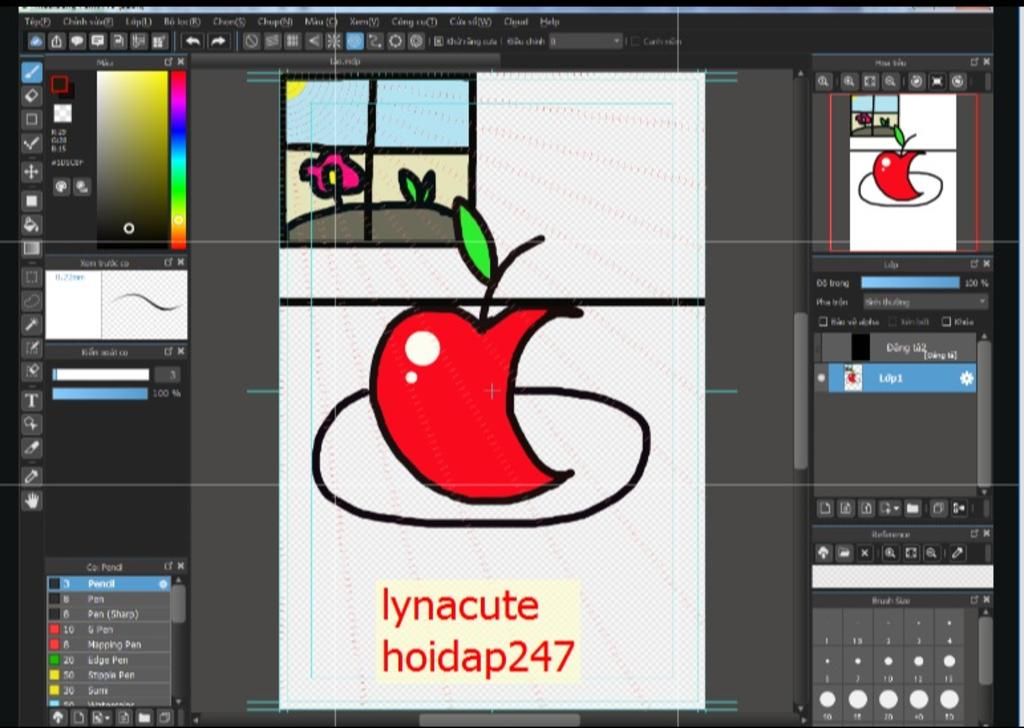Click the brush size value field

(x=167, y=374)
